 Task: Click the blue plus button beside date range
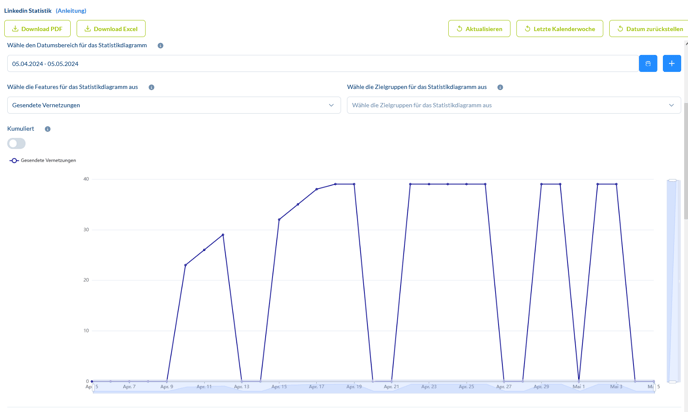click(x=671, y=63)
